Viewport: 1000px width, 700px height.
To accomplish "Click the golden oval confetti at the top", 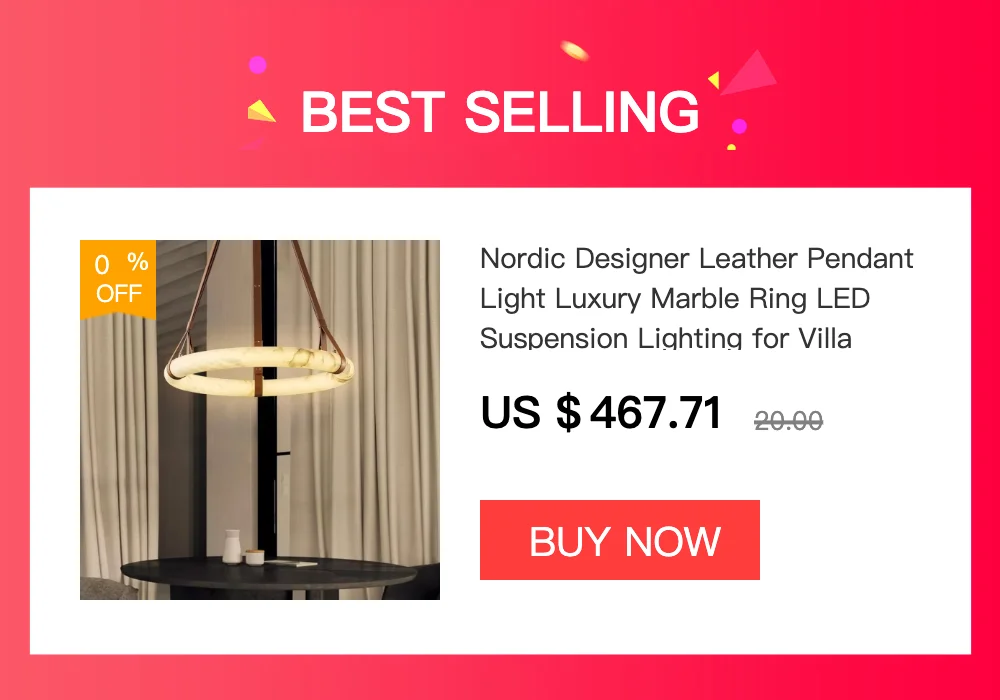I will click(x=574, y=51).
